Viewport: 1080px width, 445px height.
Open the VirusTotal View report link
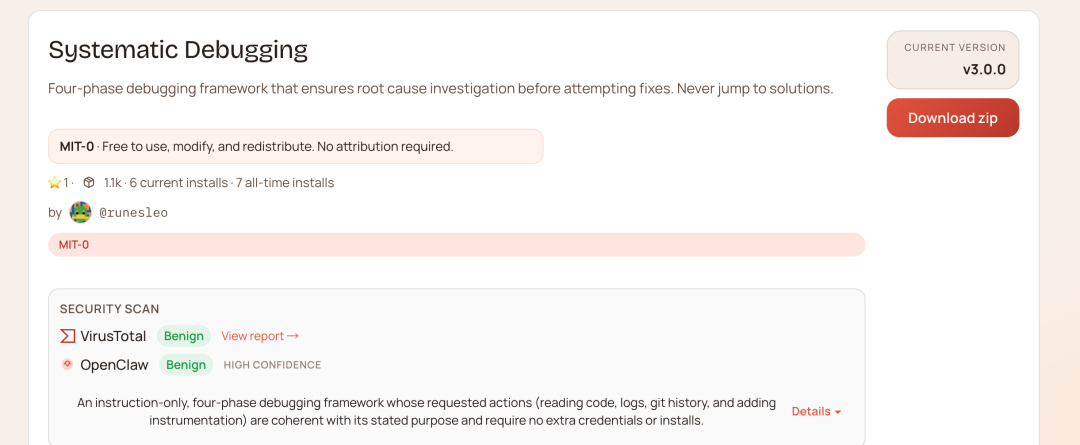[x=260, y=336]
